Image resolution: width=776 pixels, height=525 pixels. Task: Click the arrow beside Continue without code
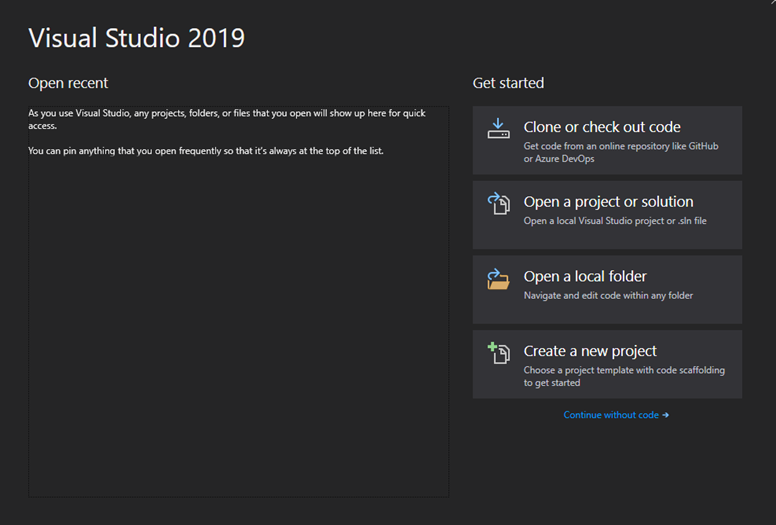[666, 415]
